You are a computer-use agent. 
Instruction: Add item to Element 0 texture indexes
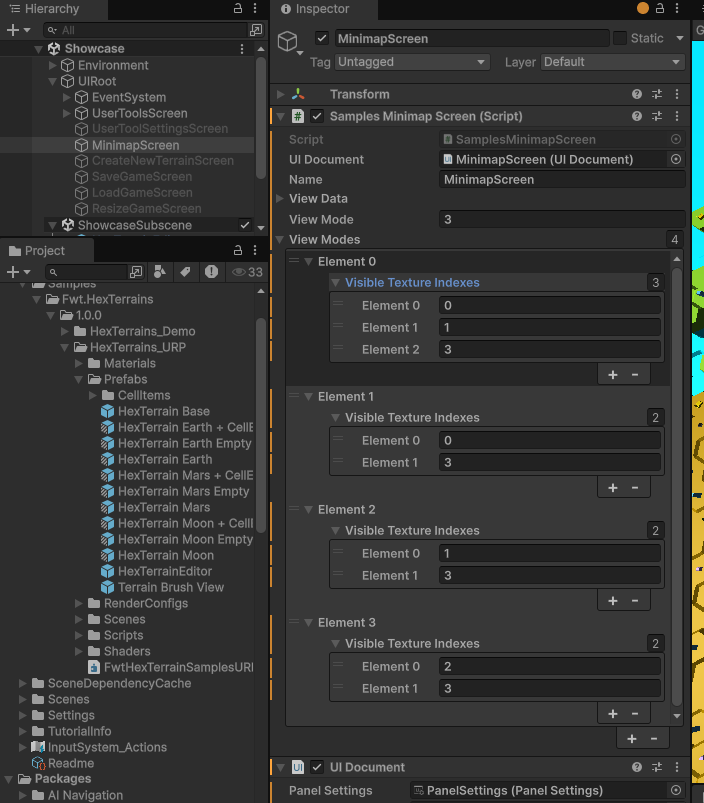tap(612, 375)
